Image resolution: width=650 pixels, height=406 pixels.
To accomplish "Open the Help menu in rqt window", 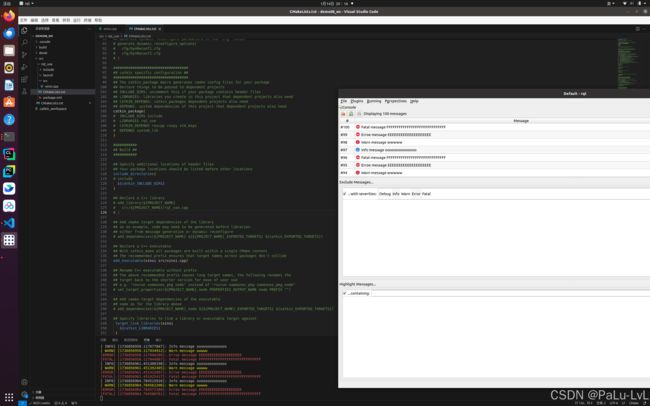I will point(414,101).
